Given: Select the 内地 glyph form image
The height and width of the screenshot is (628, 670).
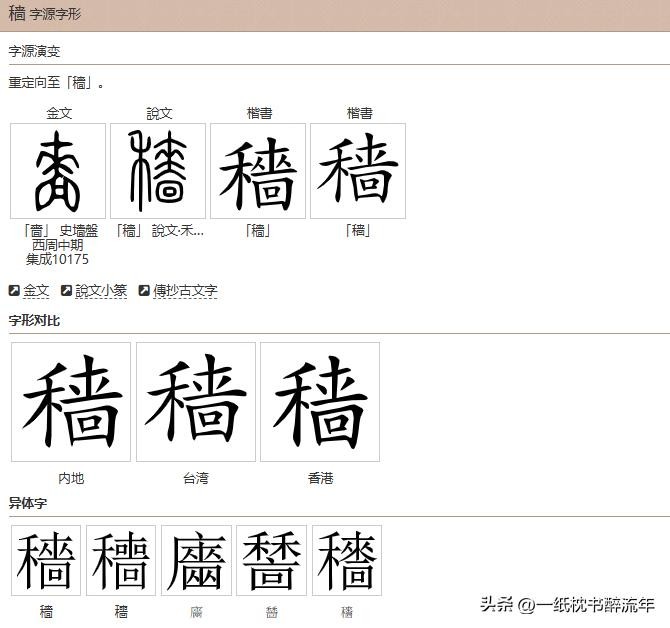Looking at the screenshot, I should pyautogui.click(x=71, y=402).
